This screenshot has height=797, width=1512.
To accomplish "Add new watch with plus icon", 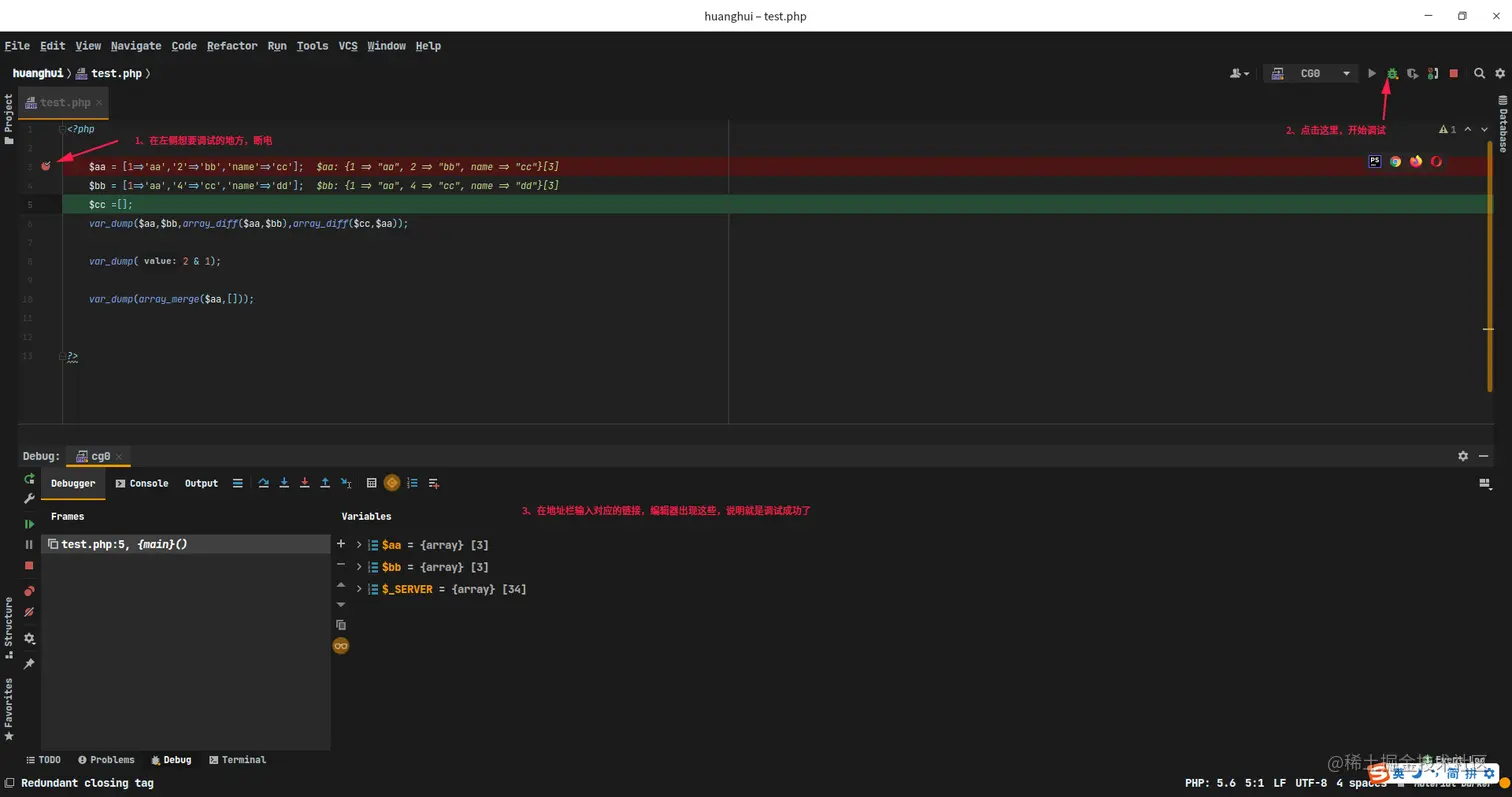I will tap(341, 544).
